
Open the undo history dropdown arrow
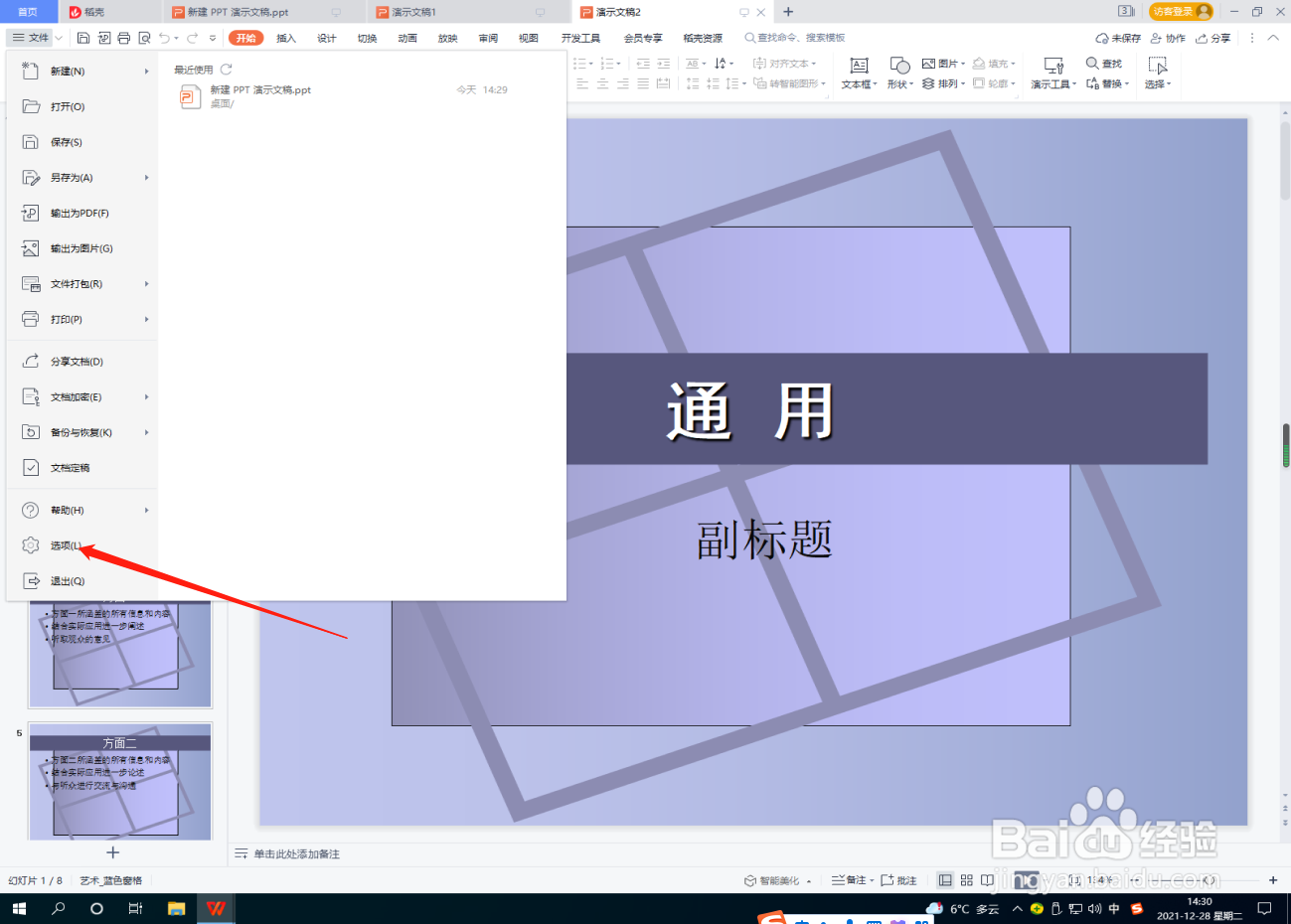pyautogui.click(x=177, y=39)
